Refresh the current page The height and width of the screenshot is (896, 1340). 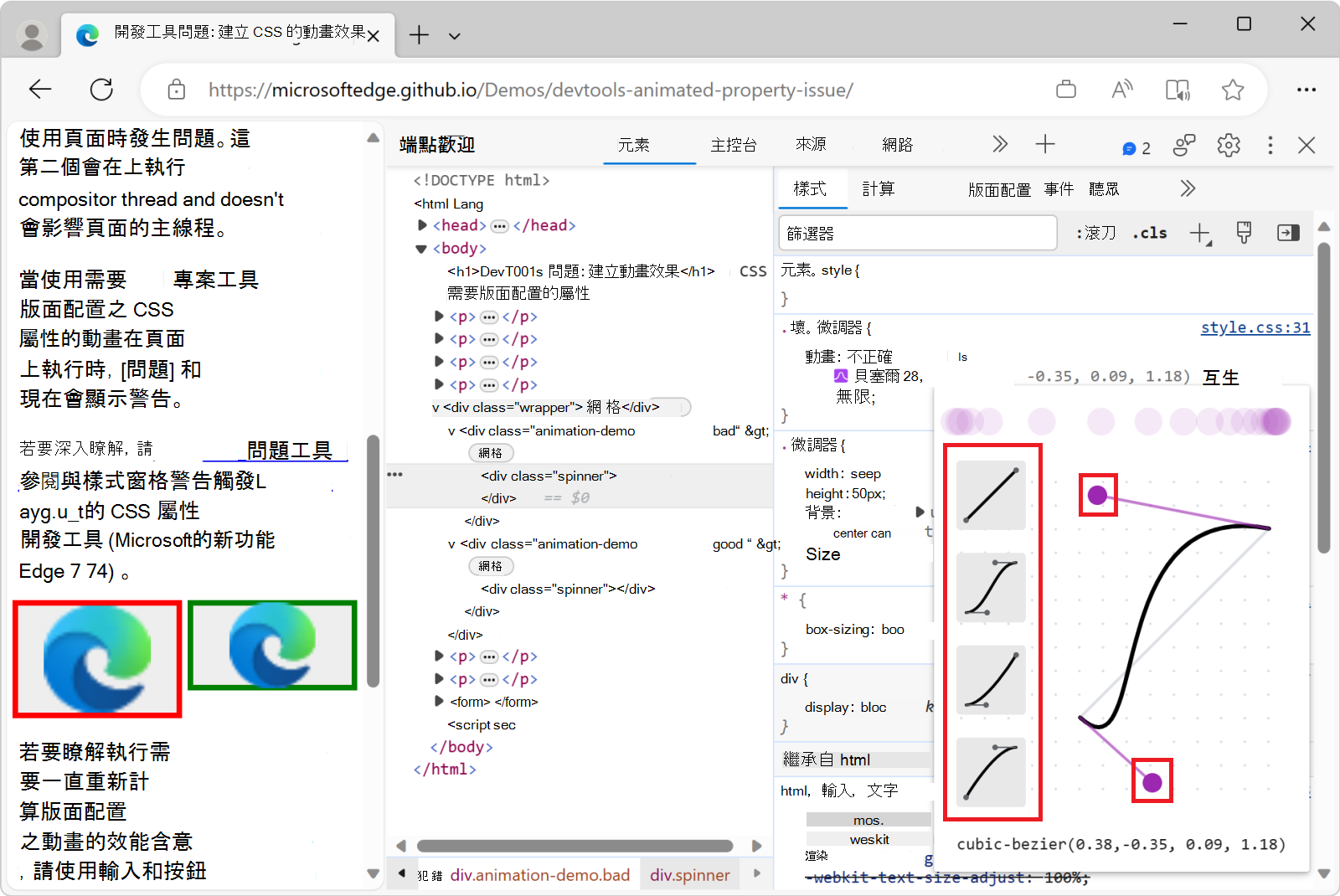[101, 90]
